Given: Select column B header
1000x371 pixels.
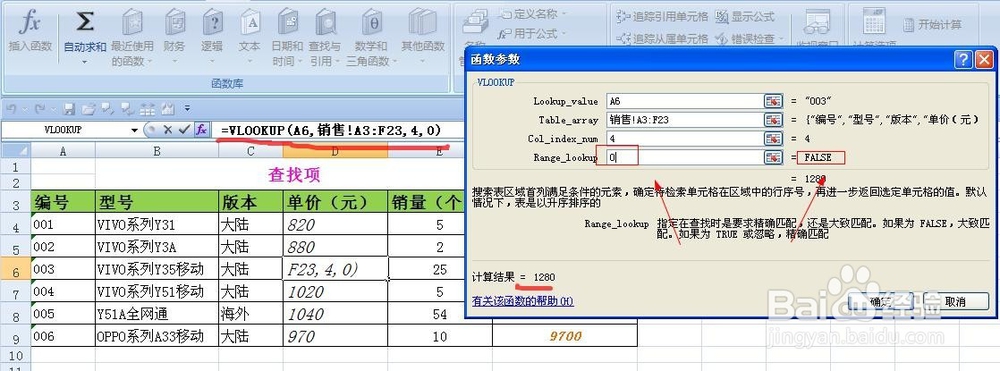Looking at the screenshot, I should coord(157,150).
